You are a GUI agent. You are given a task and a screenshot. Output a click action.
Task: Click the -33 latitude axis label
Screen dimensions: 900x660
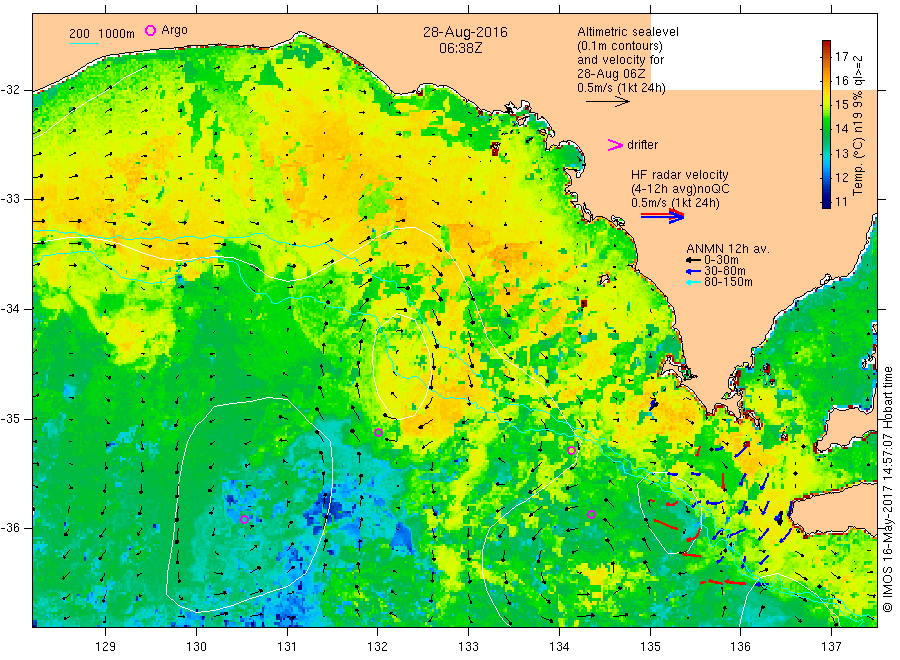click(11, 199)
